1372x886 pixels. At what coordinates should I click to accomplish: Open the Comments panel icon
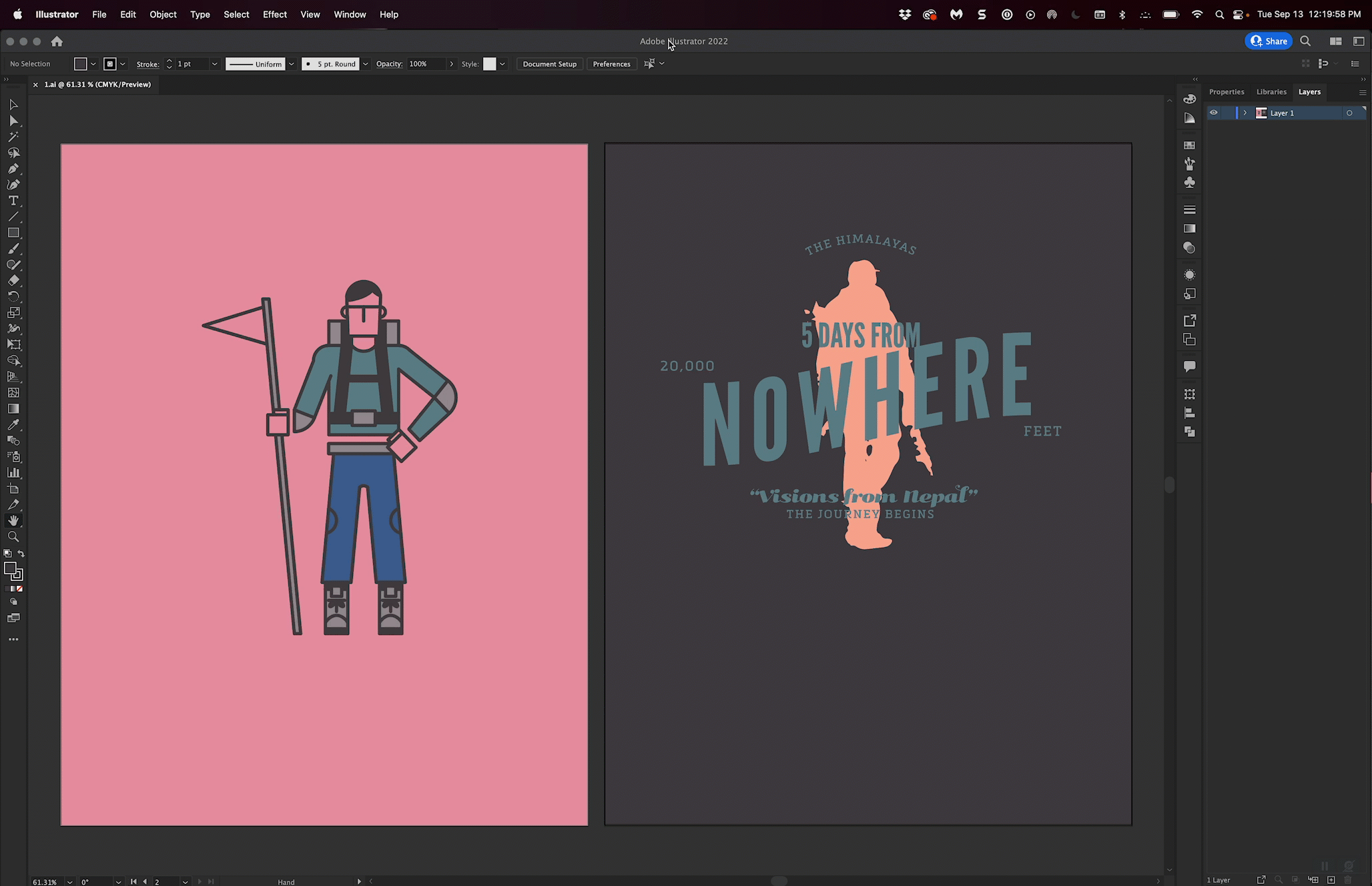1189,366
